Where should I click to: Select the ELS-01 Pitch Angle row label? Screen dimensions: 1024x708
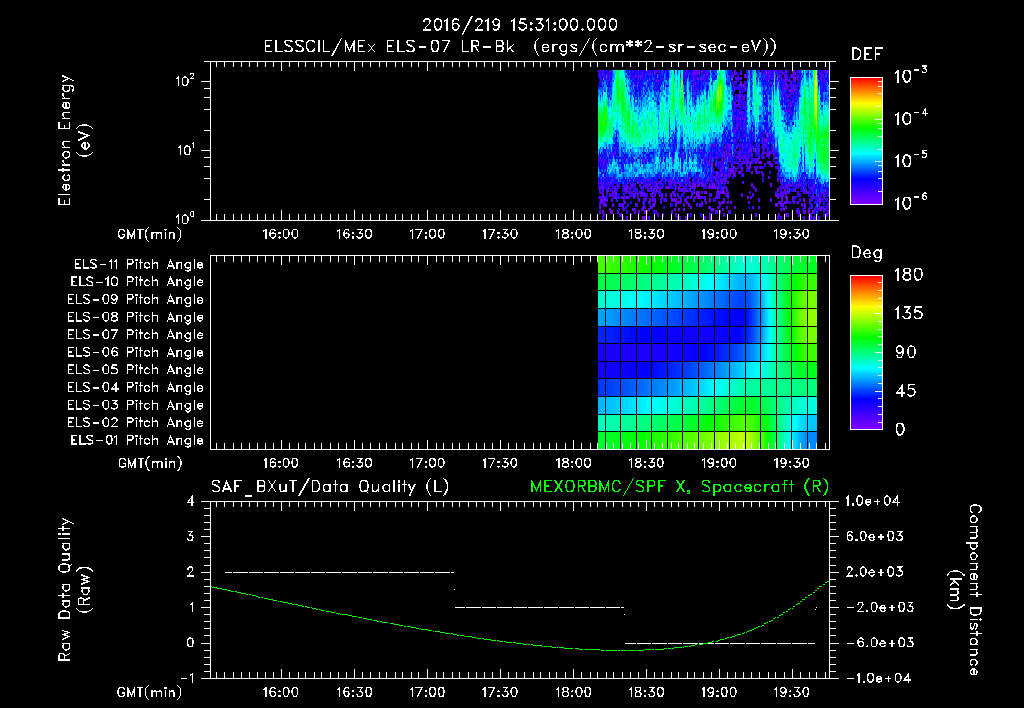pos(137,441)
